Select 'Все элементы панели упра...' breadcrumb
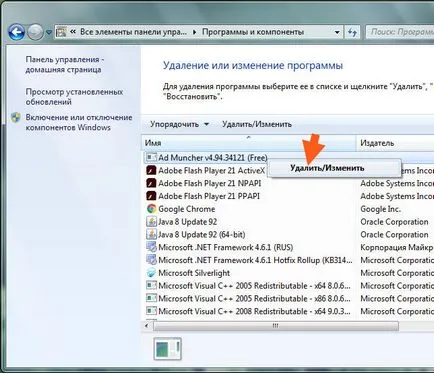Screen dimensions: 434x373 (133, 32)
